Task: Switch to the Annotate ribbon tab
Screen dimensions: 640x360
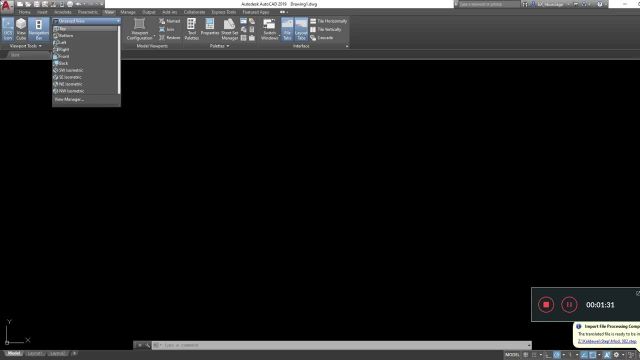Action: [62, 12]
